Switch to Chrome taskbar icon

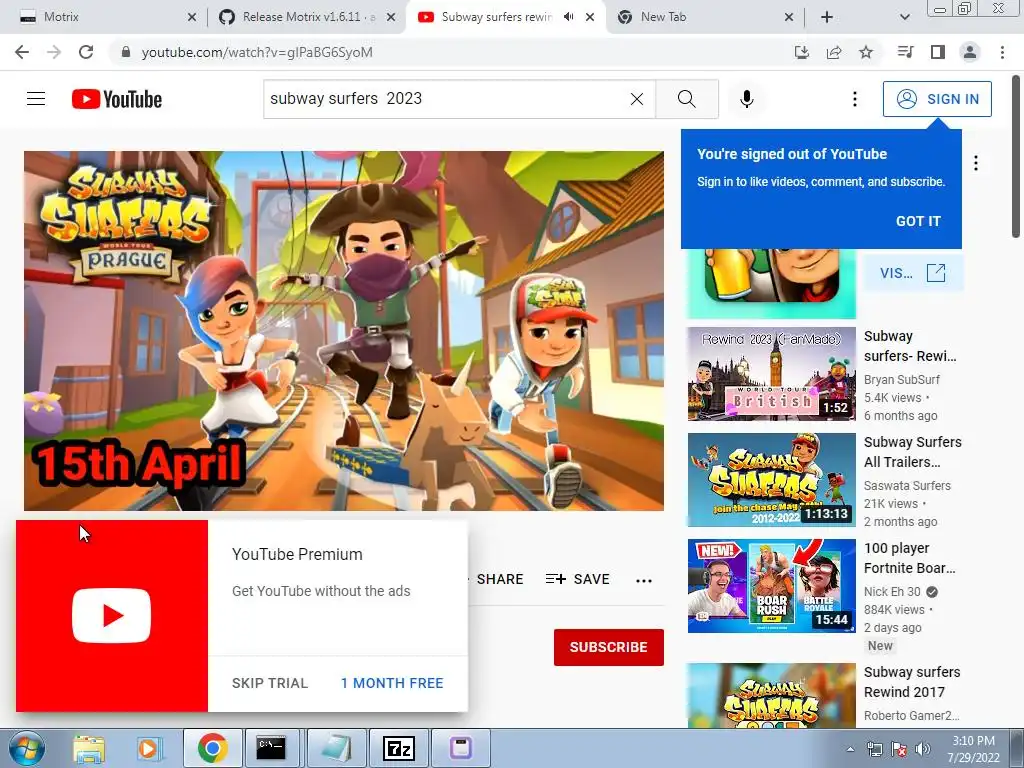[212, 748]
